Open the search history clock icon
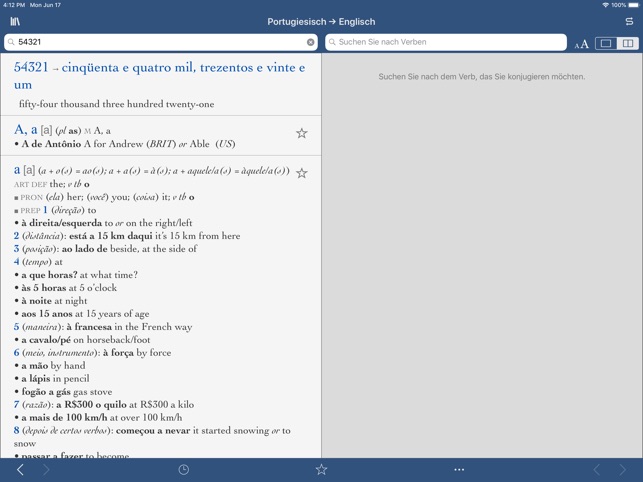The width and height of the screenshot is (643, 482). coord(183,470)
